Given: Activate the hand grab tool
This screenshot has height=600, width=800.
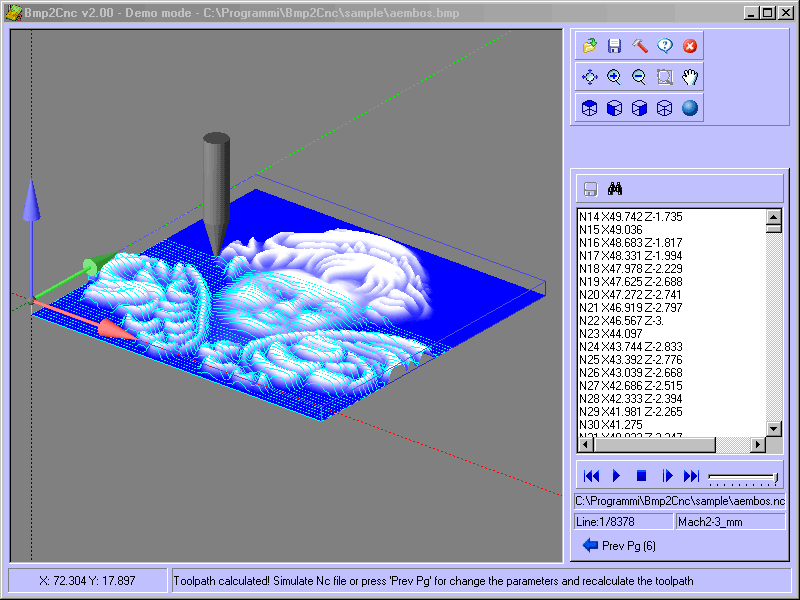Looking at the screenshot, I should [688, 76].
